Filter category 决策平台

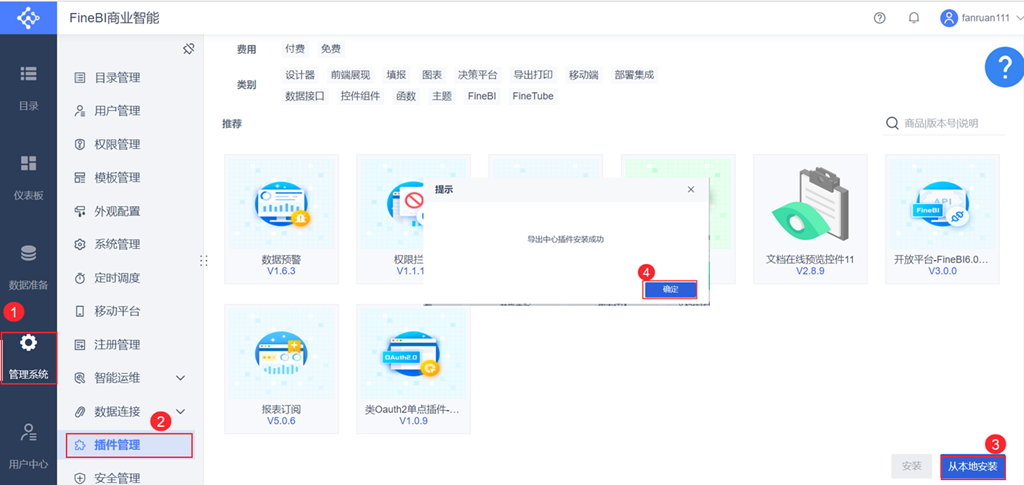click(x=477, y=75)
